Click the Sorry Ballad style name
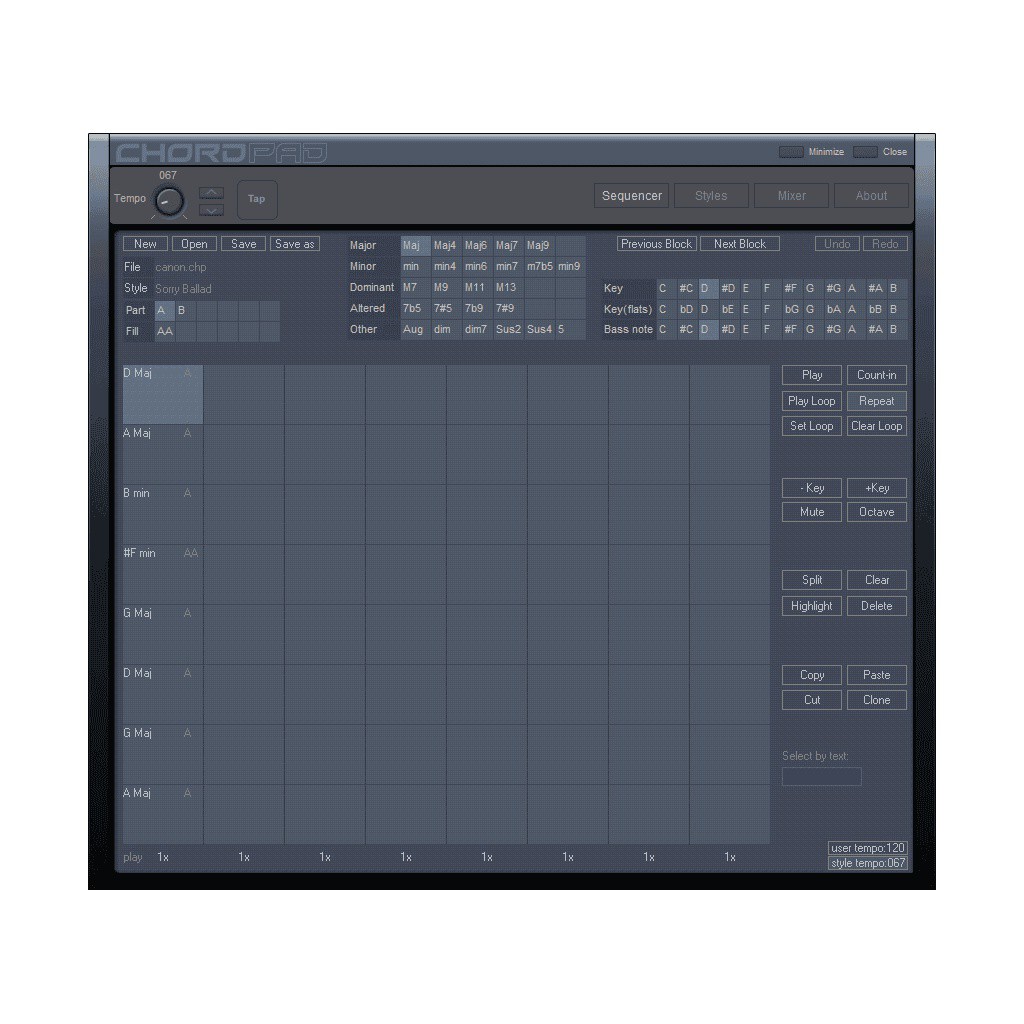 (x=184, y=289)
